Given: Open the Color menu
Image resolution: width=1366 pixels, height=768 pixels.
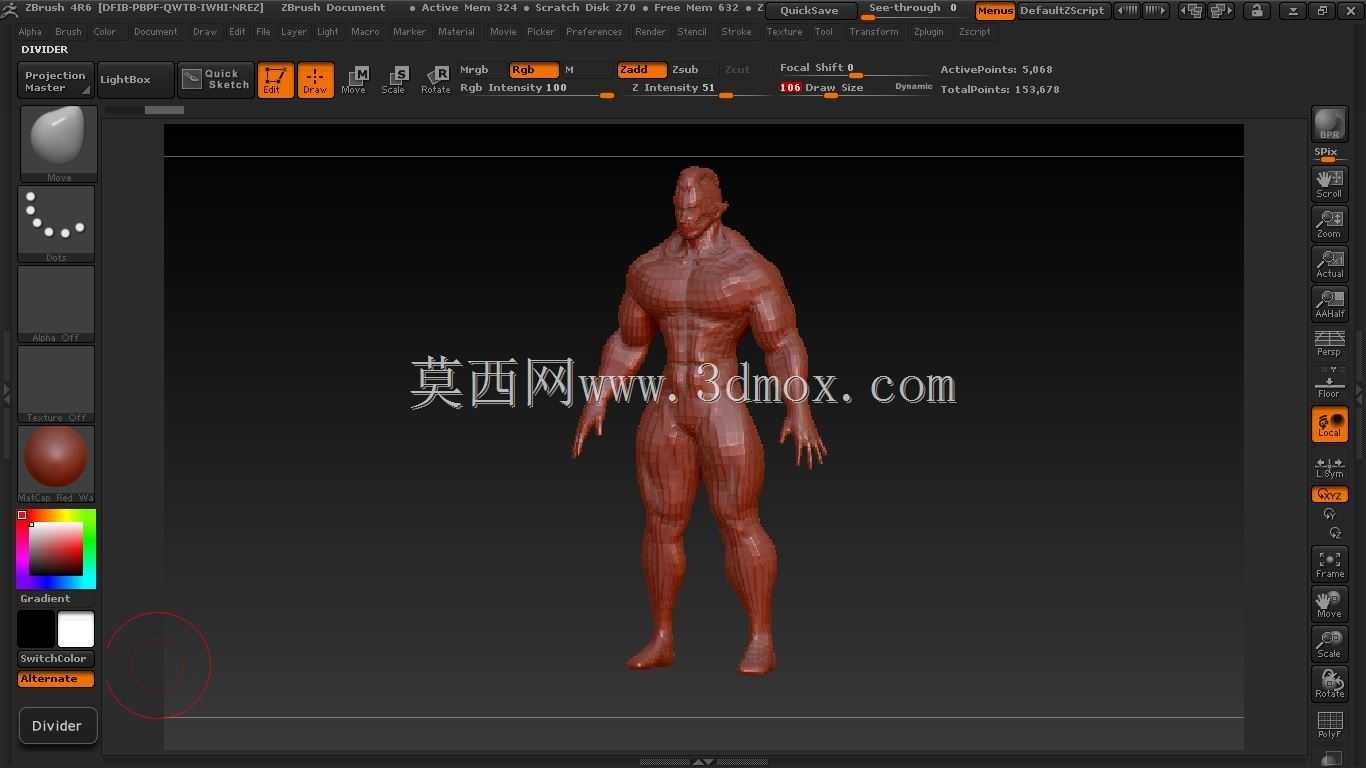Looking at the screenshot, I should tap(105, 32).
